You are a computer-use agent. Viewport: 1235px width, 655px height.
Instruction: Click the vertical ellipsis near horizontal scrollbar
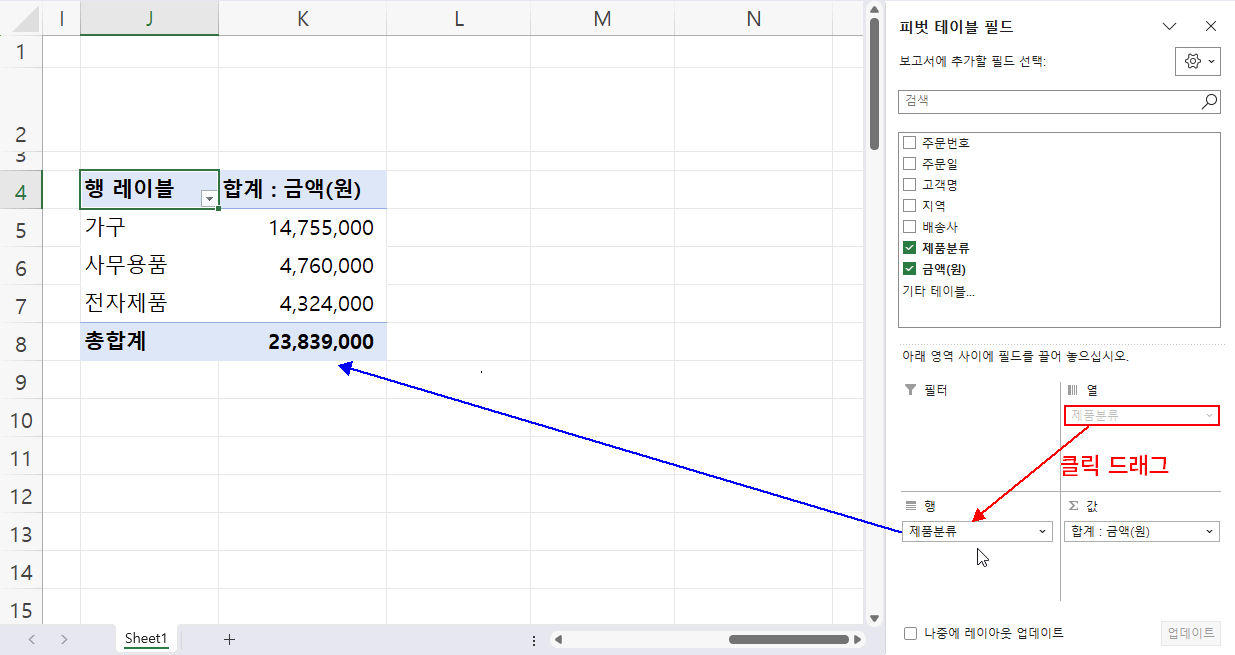533,638
